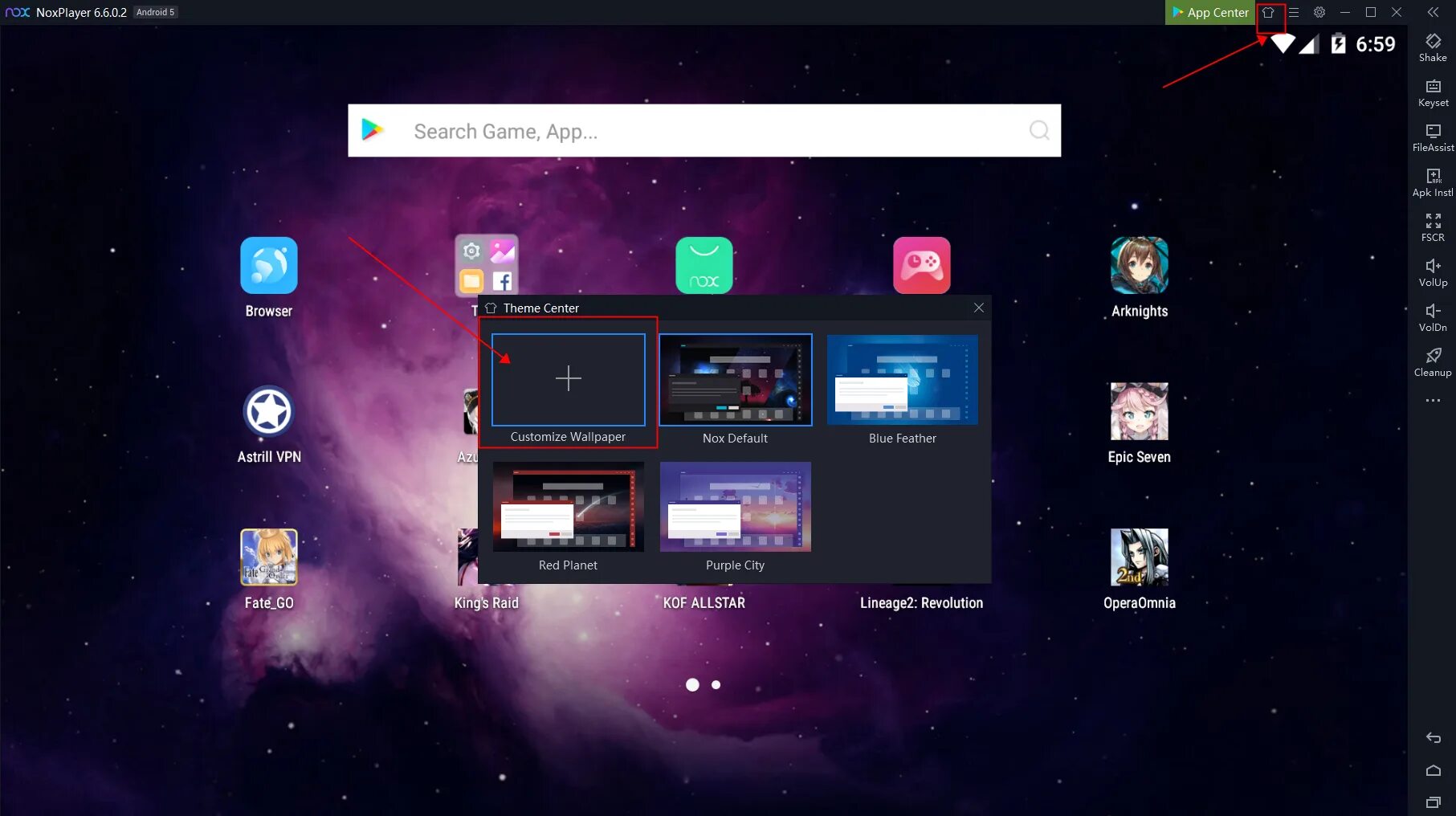Viewport: 1456px width, 816px height.
Task: Open the title bar hamburger menu
Action: pyautogui.click(x=1294, y=12)
